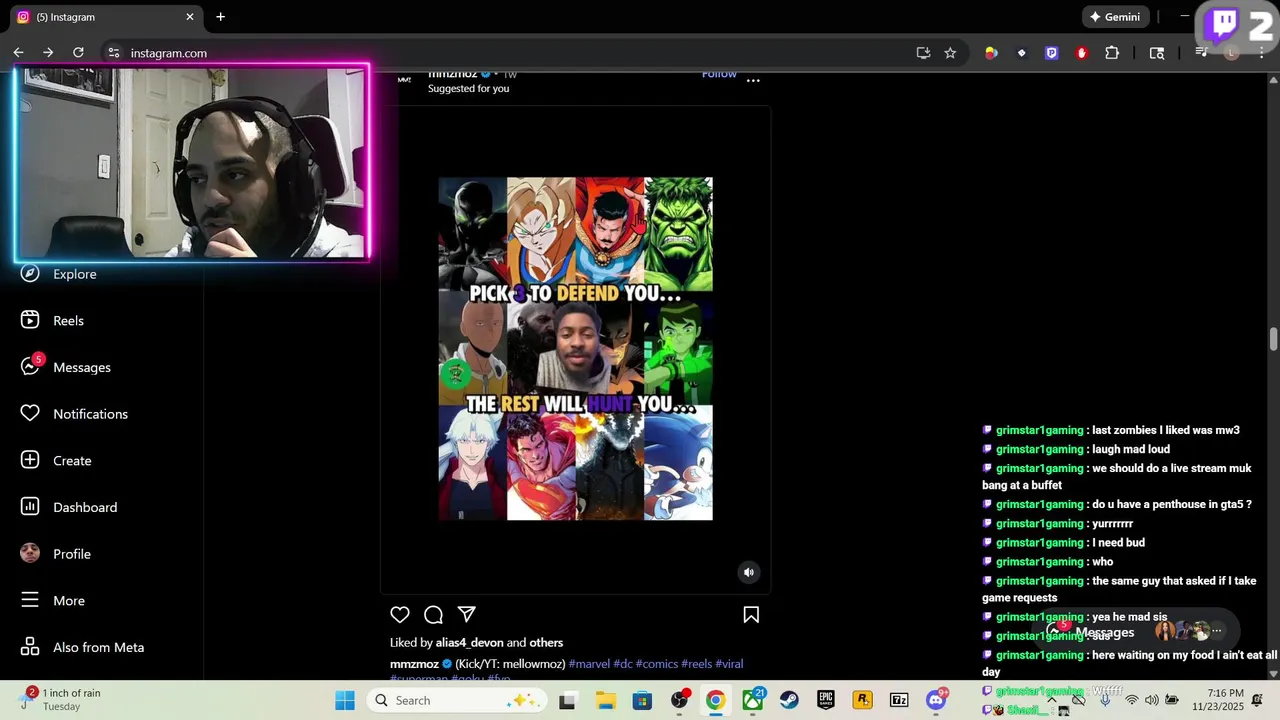Click the taskbar Search box
Screen dimensions: 1280x720
(456, 700)
